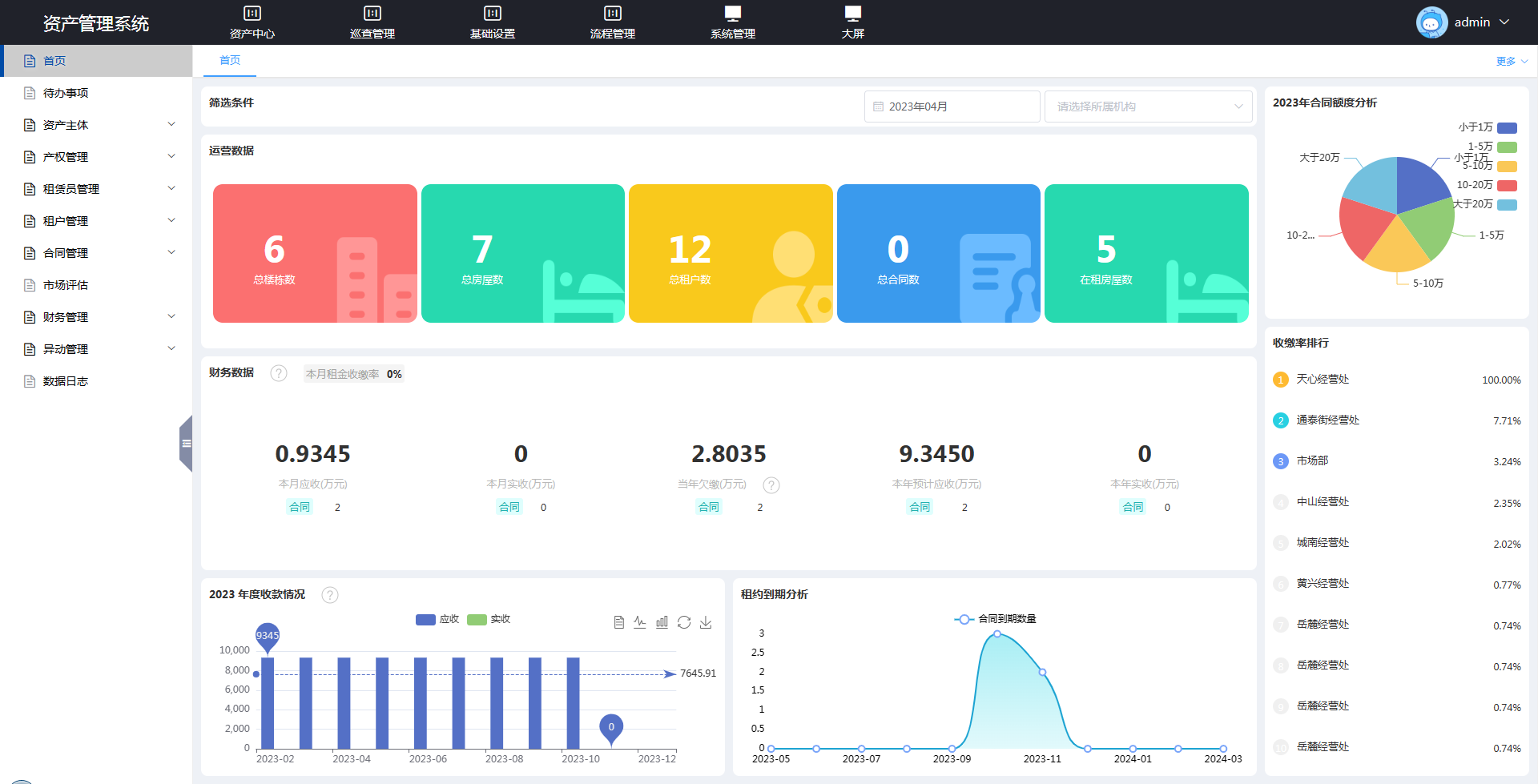
Task: Toggle 10-20万 in pie legend
Action: pos(1487,185)
